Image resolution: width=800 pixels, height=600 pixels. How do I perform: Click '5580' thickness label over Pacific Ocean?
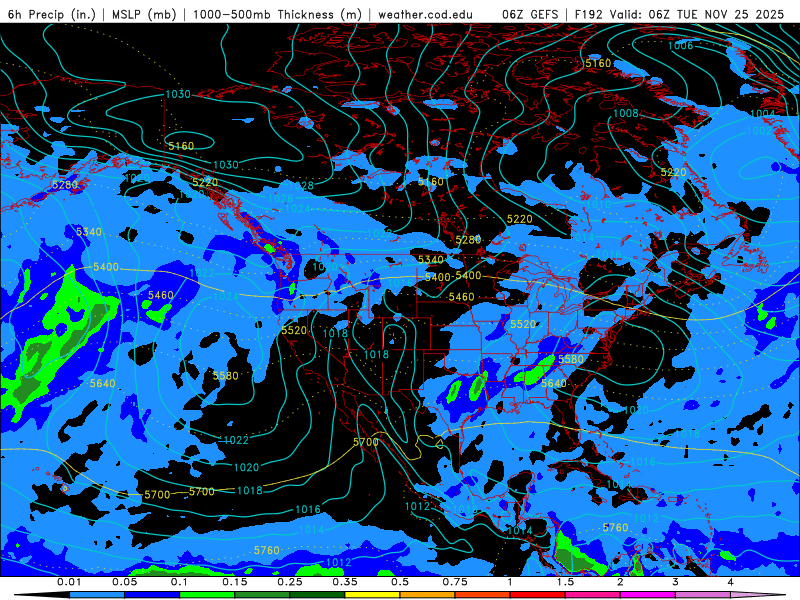tap(226, 376)
